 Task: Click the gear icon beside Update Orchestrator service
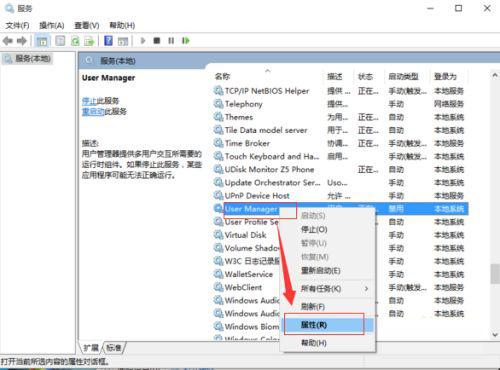218,182
